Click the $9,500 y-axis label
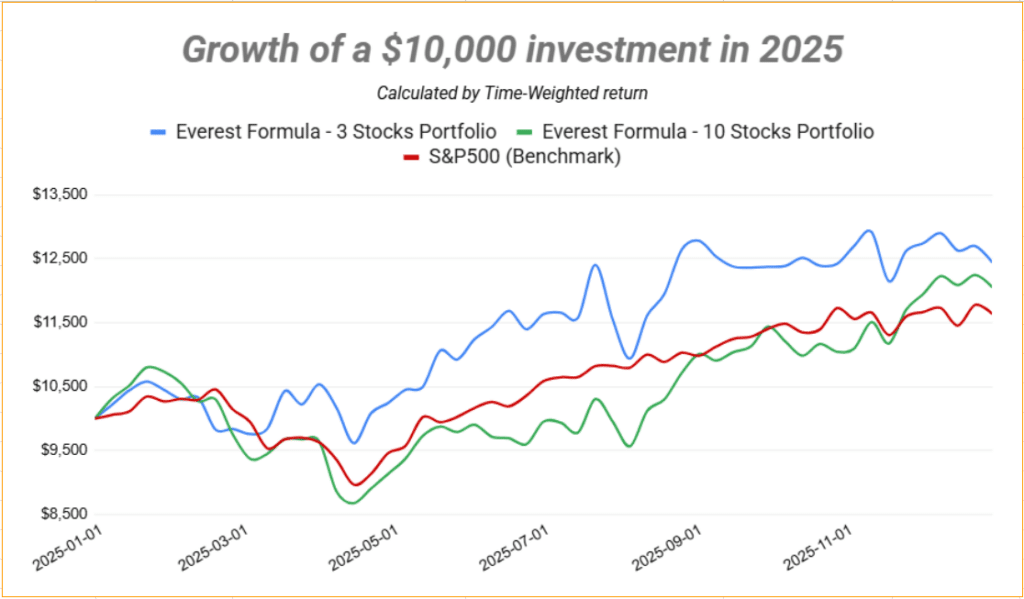Image resolution: width=1024 pixels, height=599 pixels. tap(62, 450)
